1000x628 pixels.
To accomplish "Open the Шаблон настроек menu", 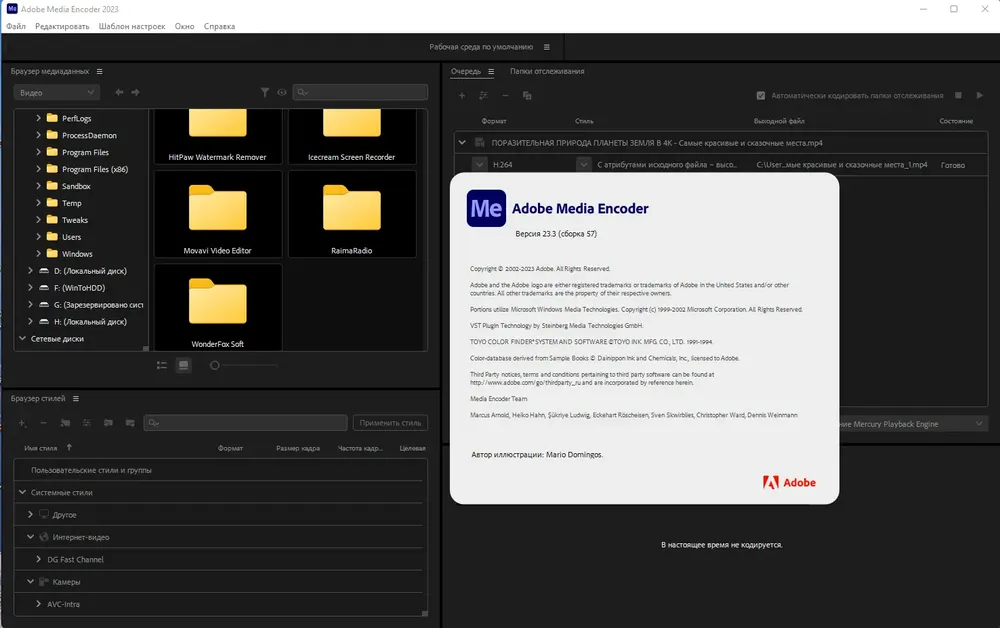I will tap(132, 26).
